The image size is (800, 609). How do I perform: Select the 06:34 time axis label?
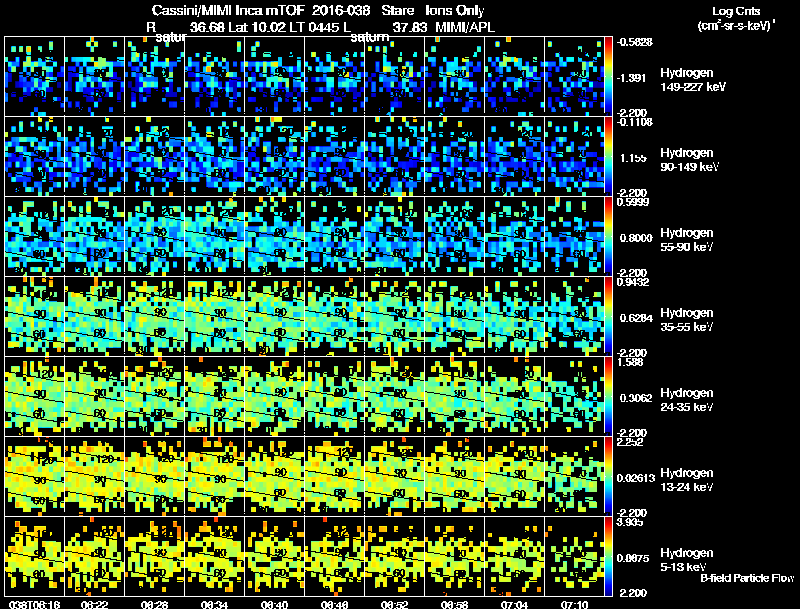click(x=214, y=605)
